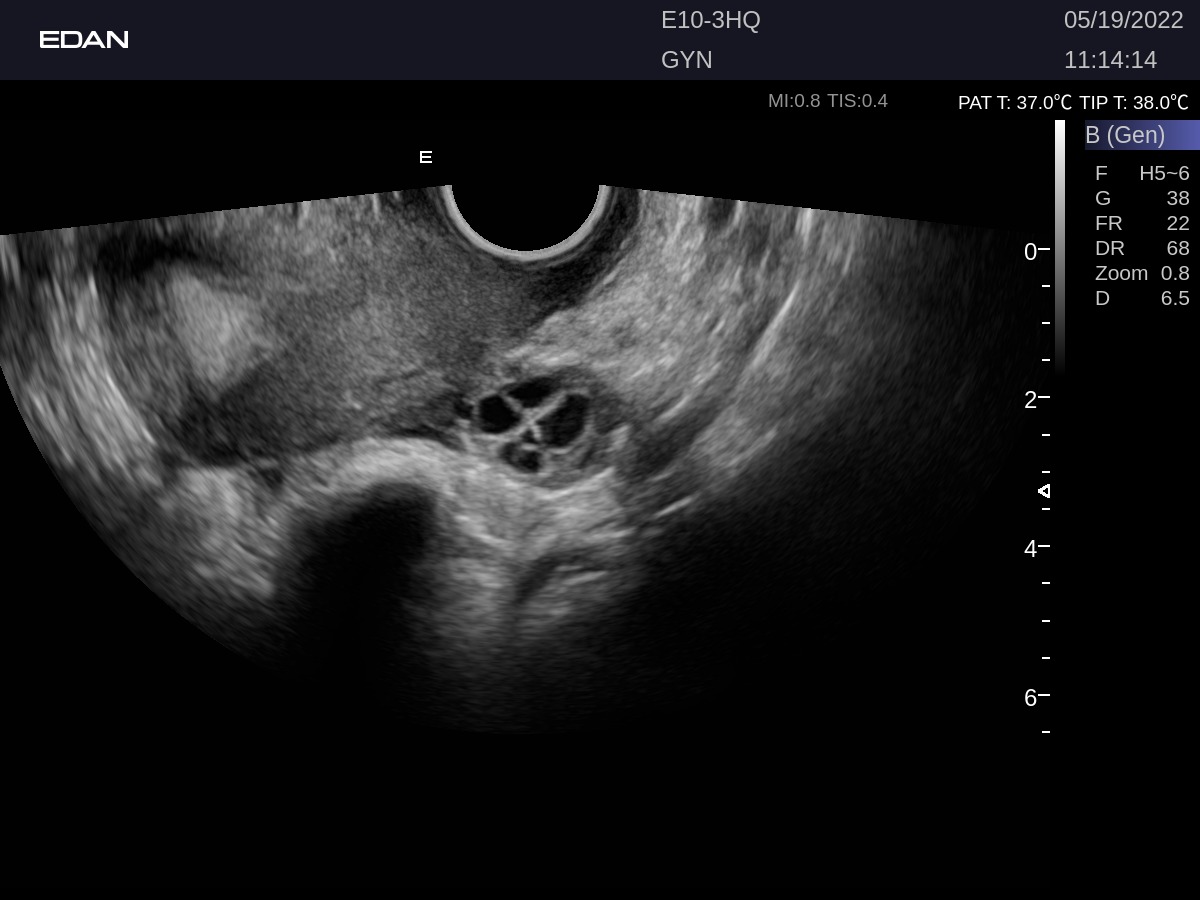
Task: Open the E10-3HQ probe selection label
Action: tap(711, 20)
